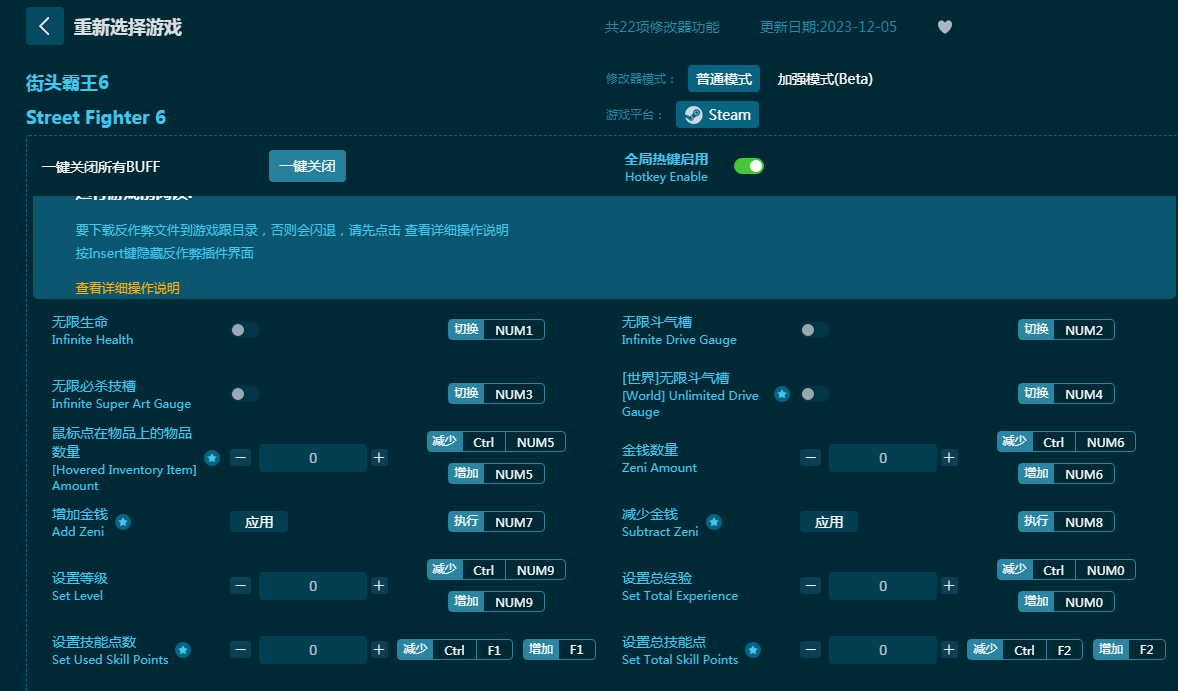Enable Infinite Drive Gauge toggle

(x=815, y=330)
